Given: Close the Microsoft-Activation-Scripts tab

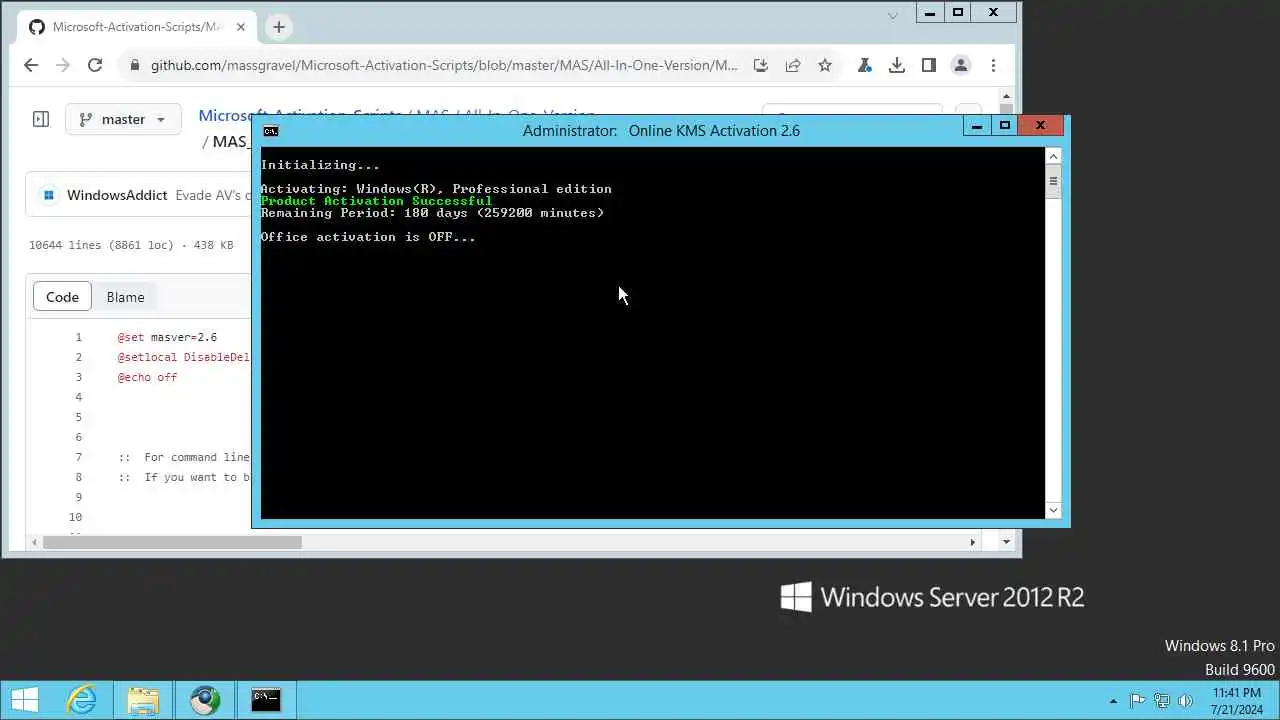Looking at the screenshot, I should pos(241,27).
